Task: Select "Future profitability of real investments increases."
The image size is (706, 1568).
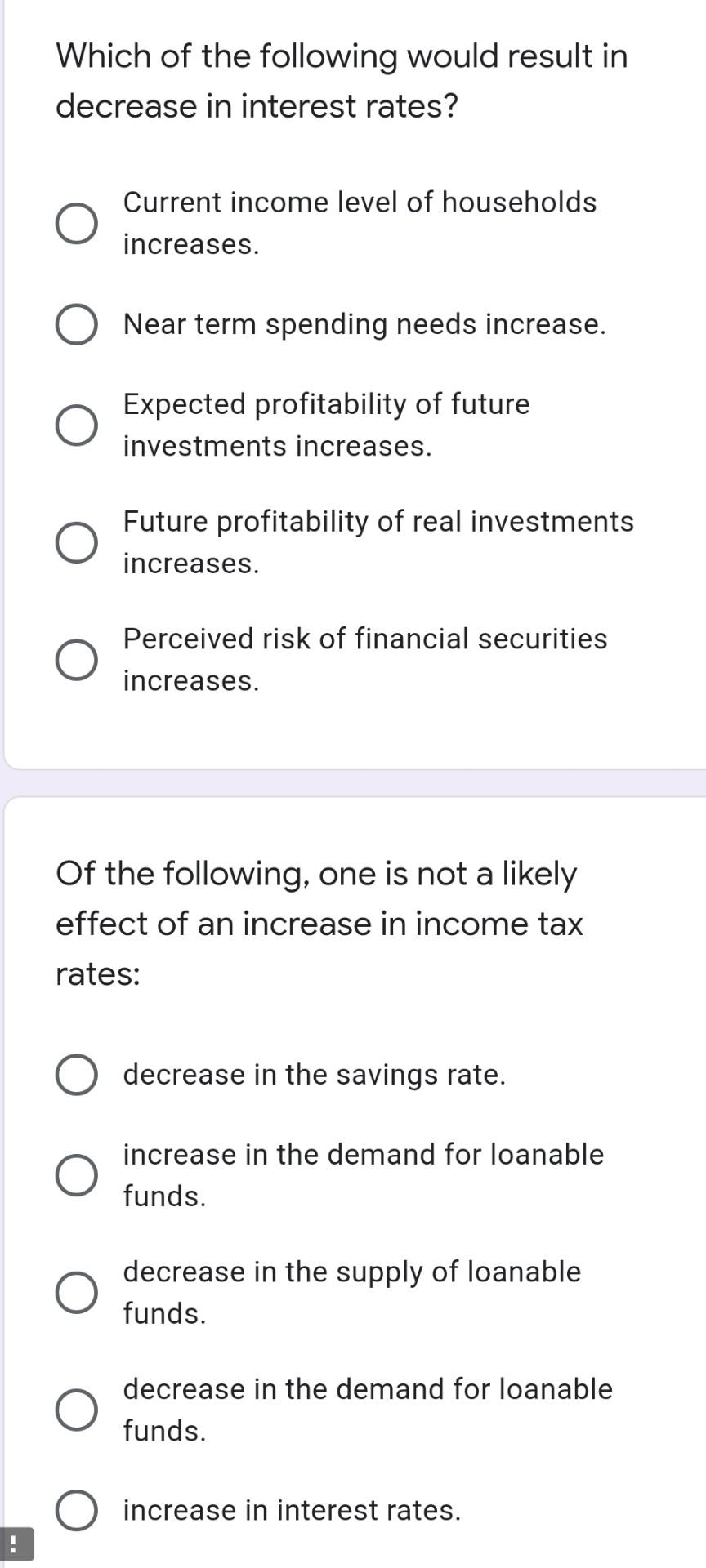Action: coord(76,541)
